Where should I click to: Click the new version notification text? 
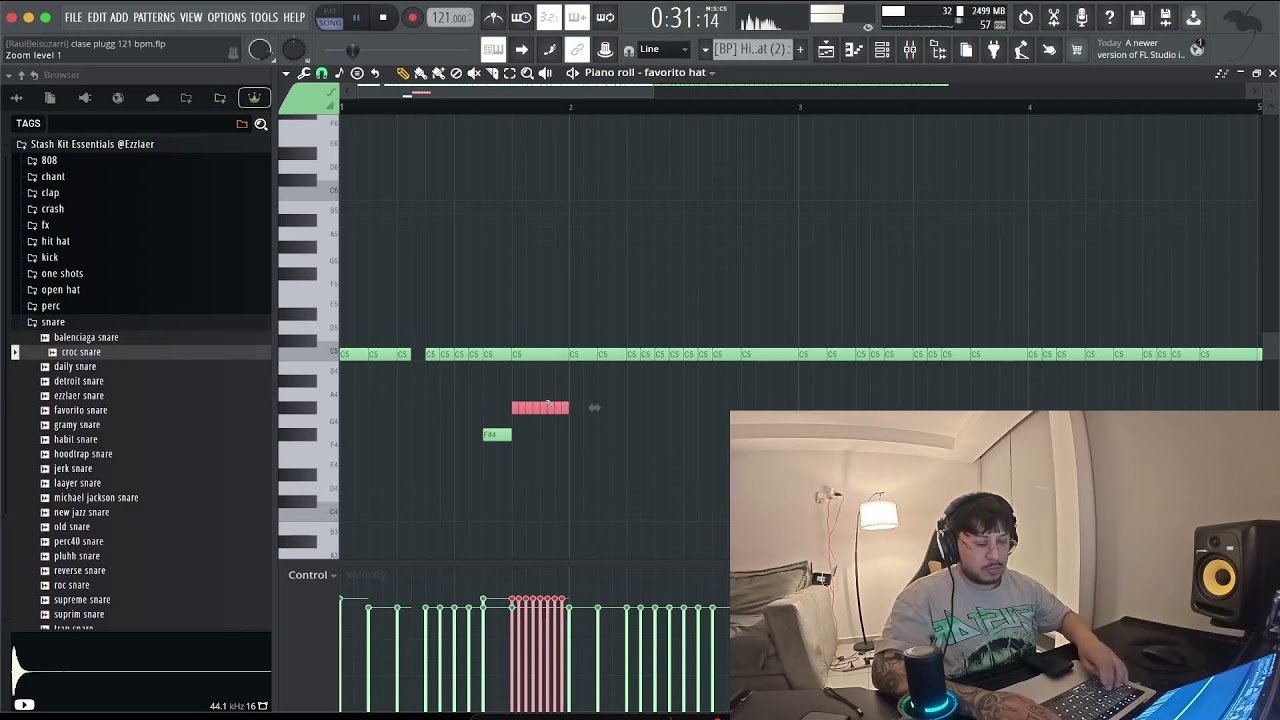[1140, 49]
